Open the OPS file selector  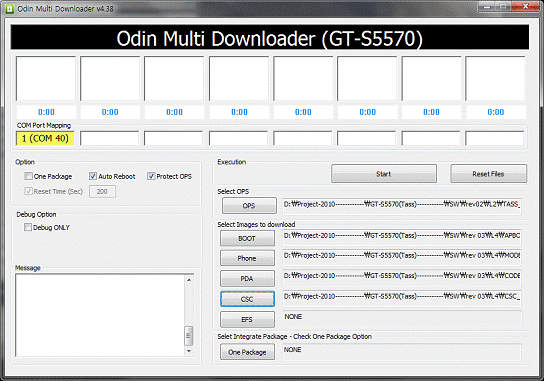tap(249, 206)
